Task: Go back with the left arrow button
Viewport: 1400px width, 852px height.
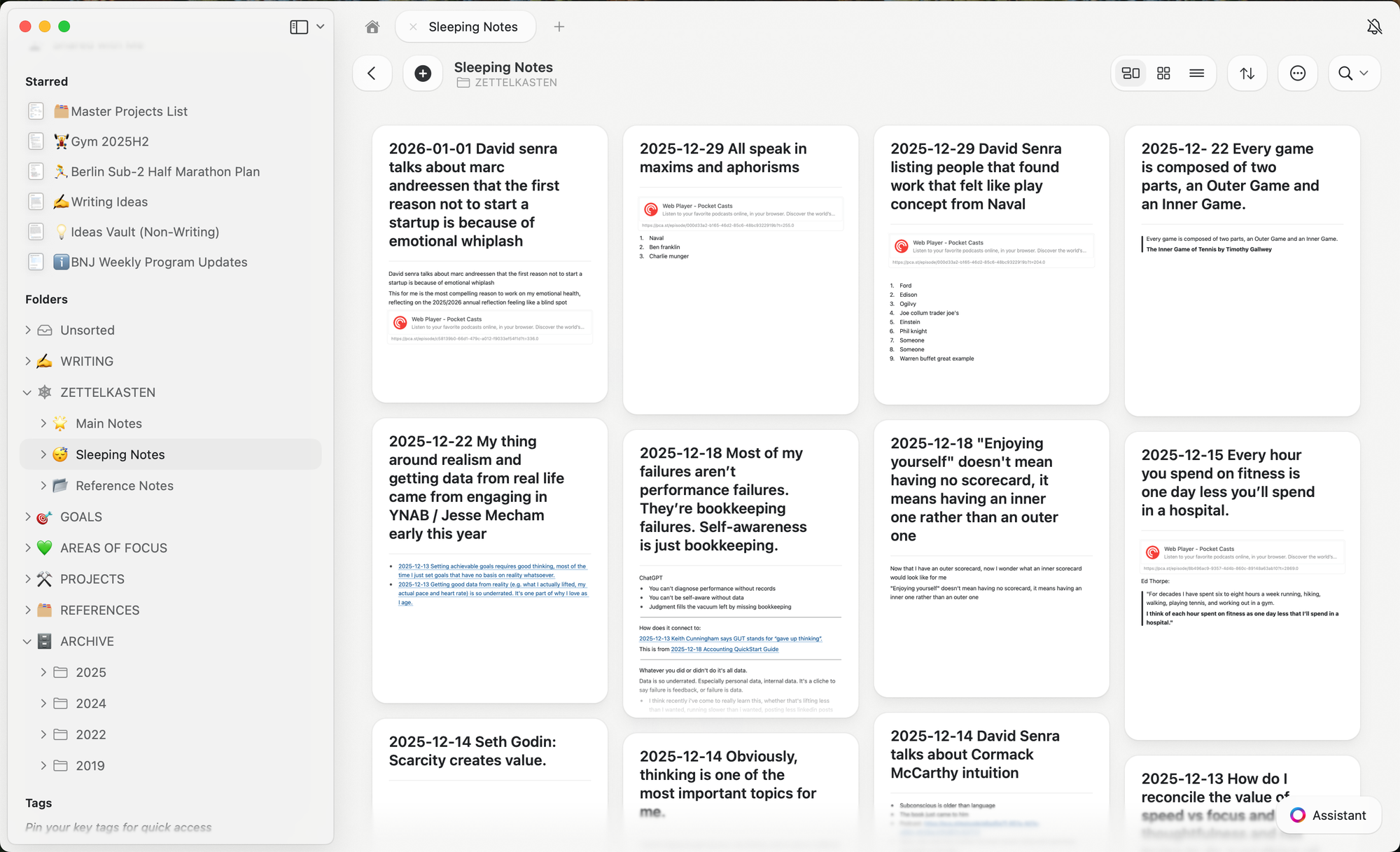Action: point(372,74)
